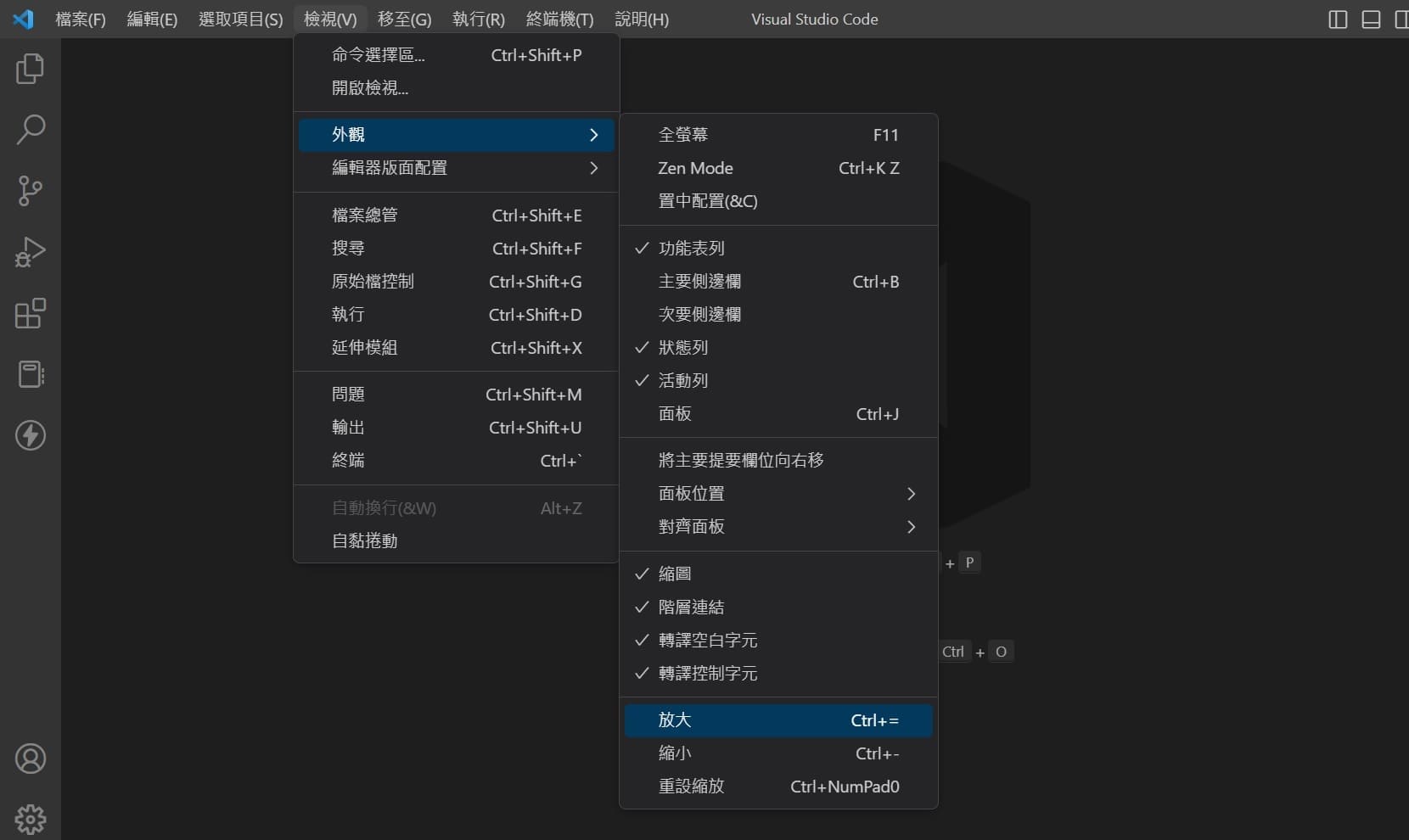Open the Run and Debug icon
Image resolution: width=1409 pixels, height=840 pixels.
(x=31, y=252)
